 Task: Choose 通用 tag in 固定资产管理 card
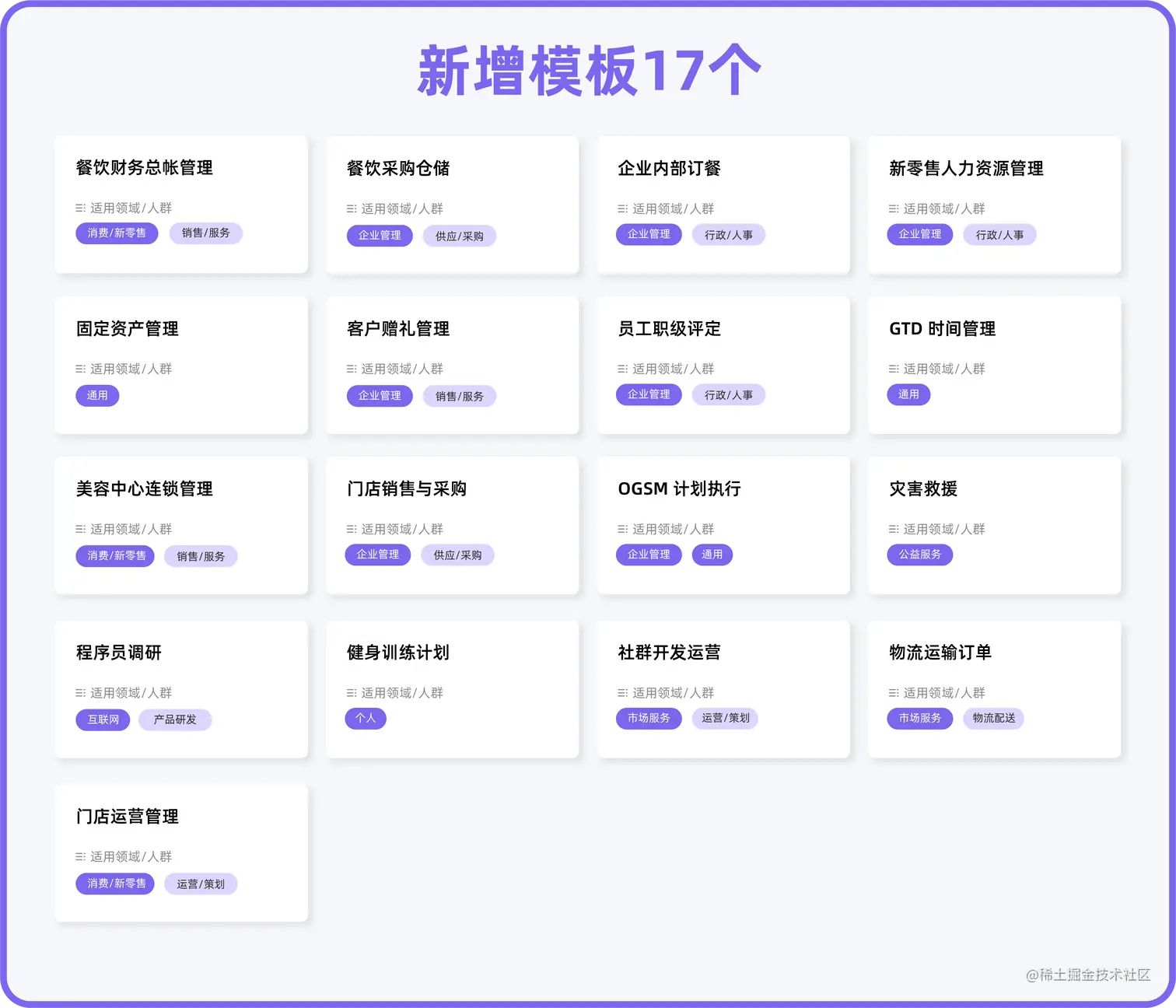97,396
